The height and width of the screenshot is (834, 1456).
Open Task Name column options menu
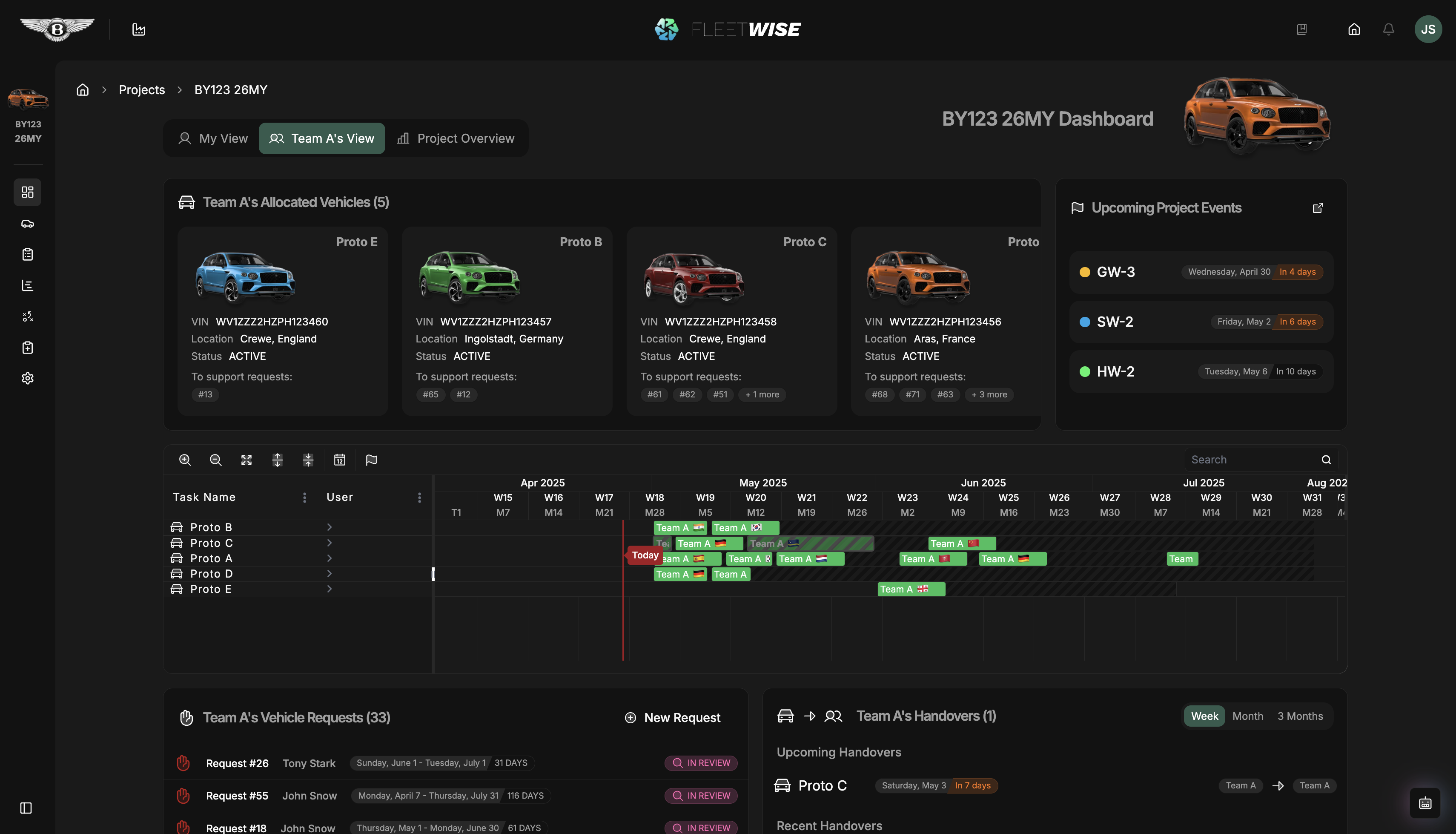[x=304, y=498]
